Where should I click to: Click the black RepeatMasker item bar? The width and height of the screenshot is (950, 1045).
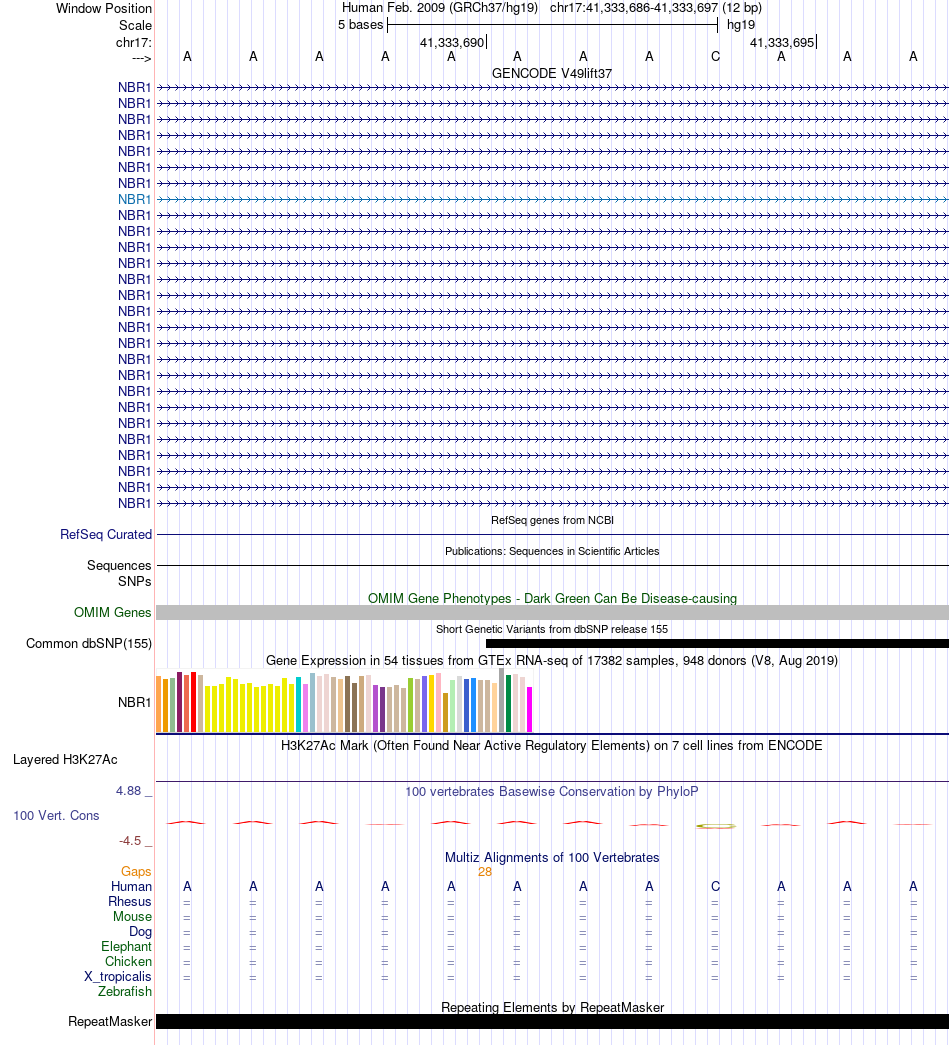pyautogui.click(x=552, y=1022)
